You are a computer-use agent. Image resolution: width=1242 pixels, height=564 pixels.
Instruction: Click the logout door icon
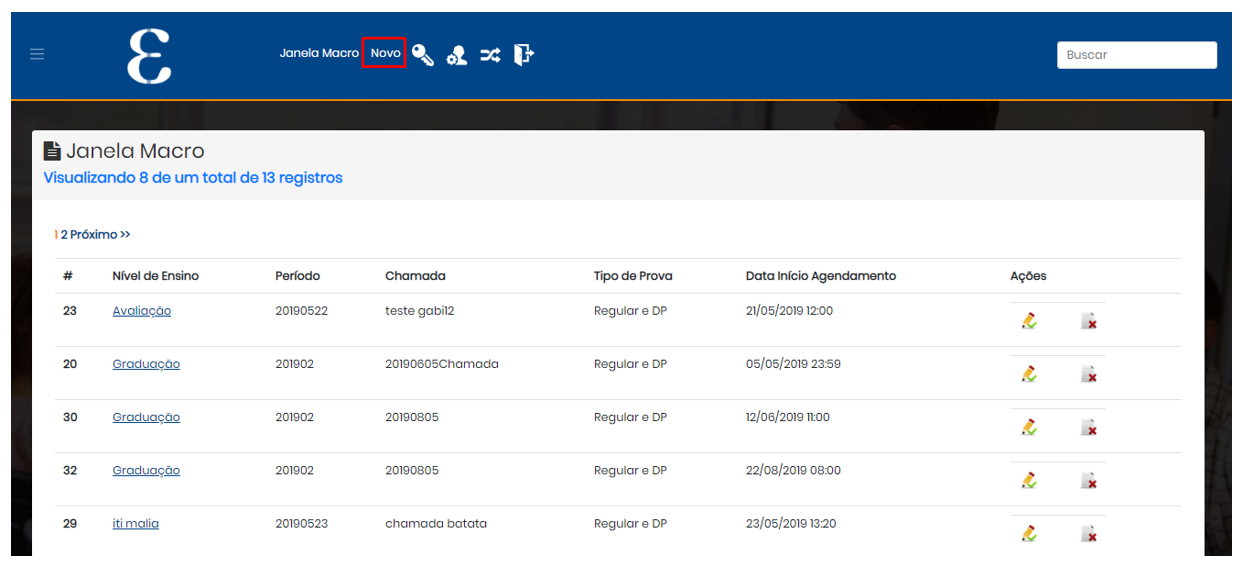point(524,54)
